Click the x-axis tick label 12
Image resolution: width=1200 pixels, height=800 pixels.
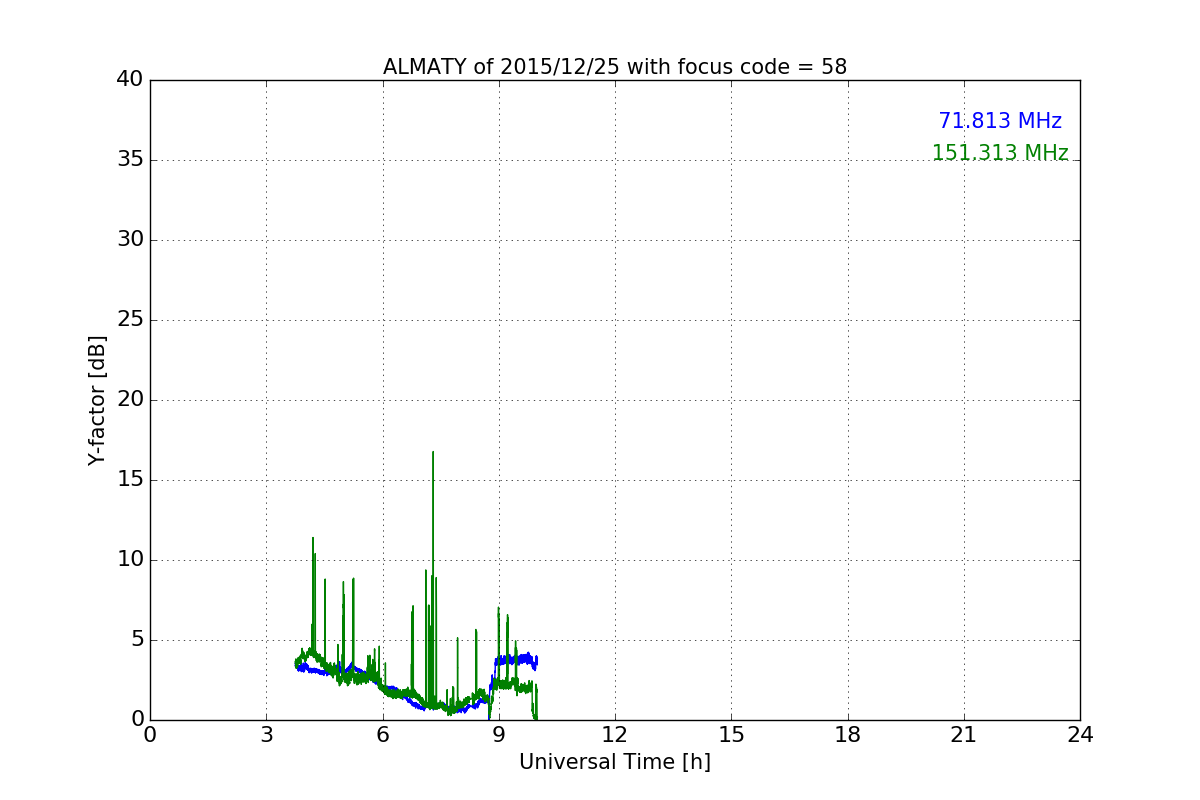point(615,735)
